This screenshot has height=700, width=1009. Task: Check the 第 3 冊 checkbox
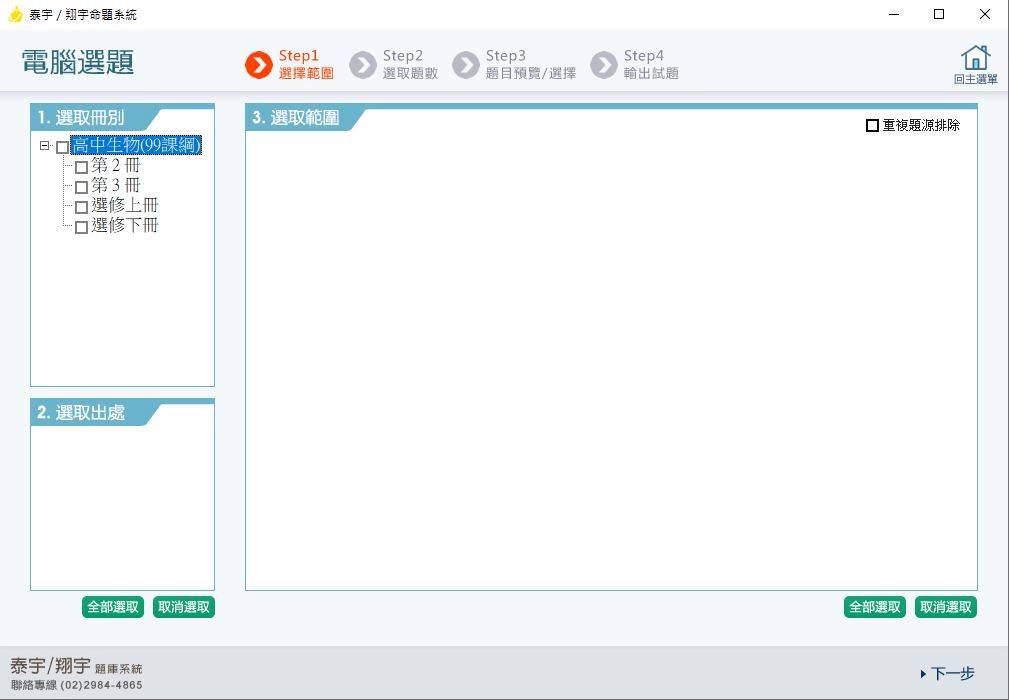[x=82, y=187]
